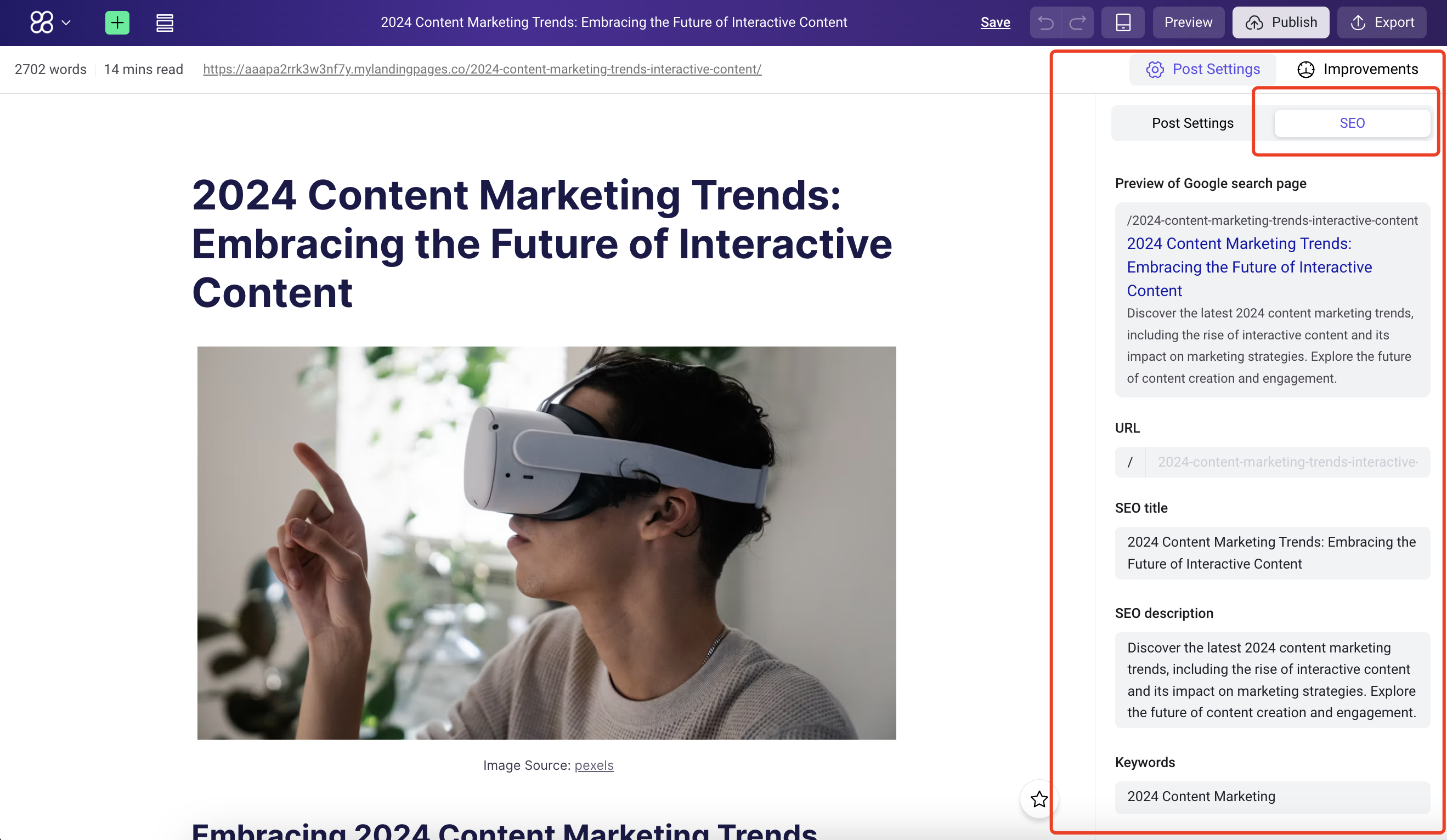Open the Preview of the post

[x=1188, y=22]
